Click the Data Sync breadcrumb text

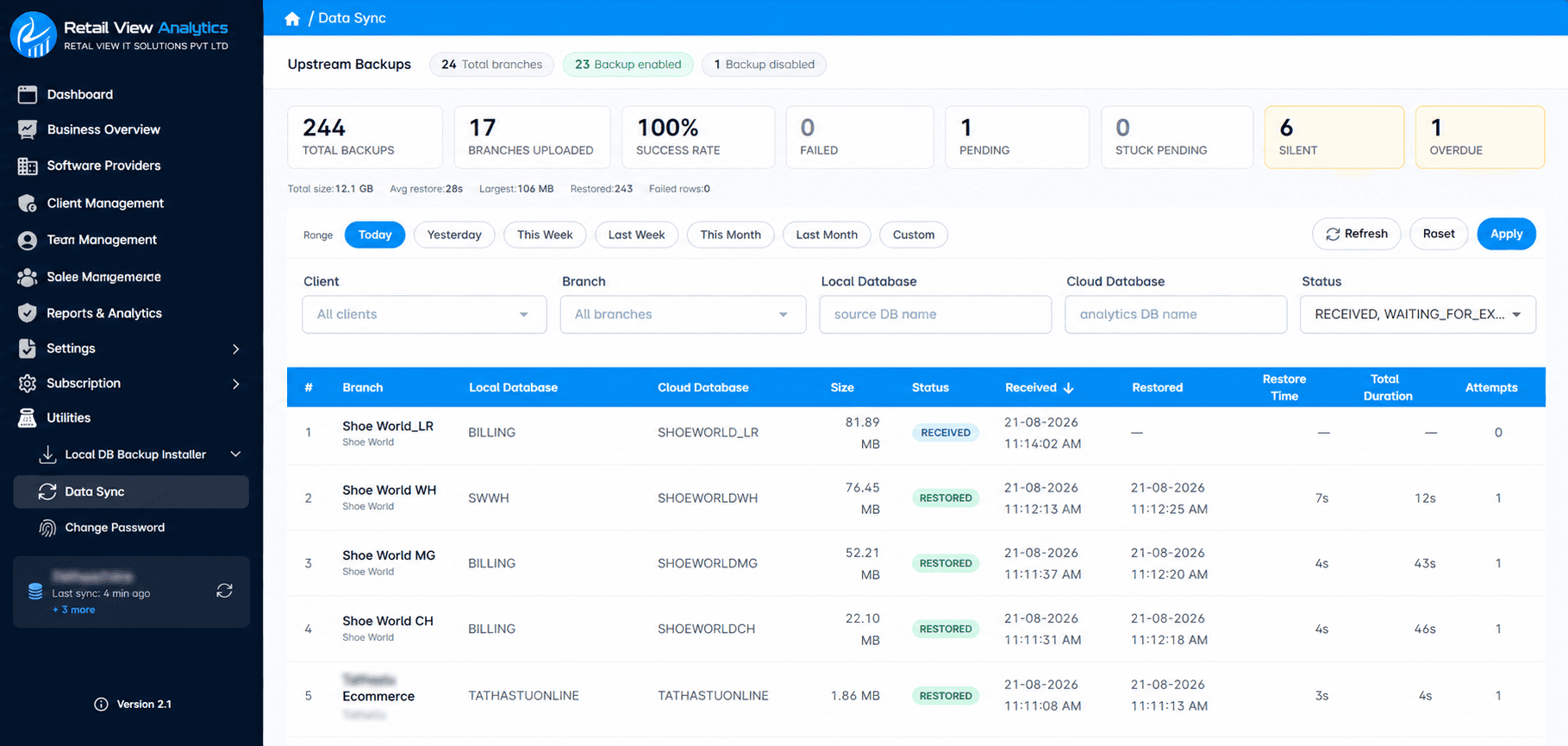[x=352, y=18]
